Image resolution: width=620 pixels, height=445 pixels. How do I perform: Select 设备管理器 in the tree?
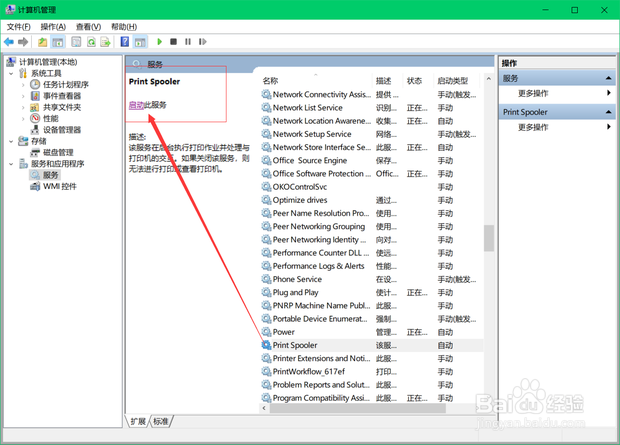coord(62,130)
